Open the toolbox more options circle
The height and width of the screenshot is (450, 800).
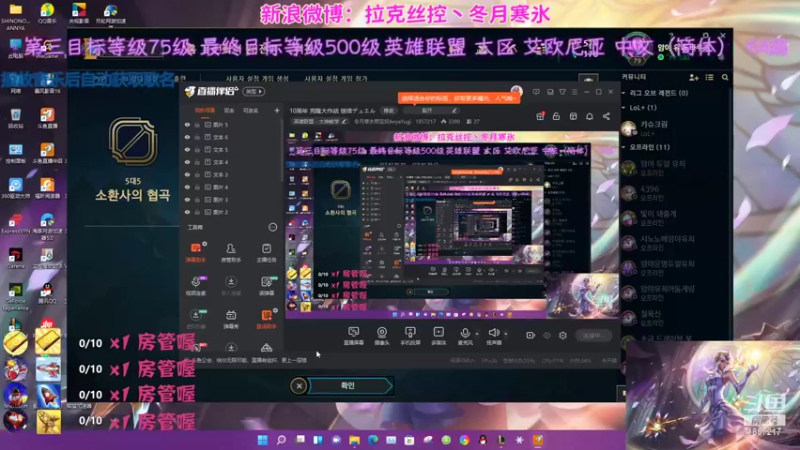pos(272,227)
